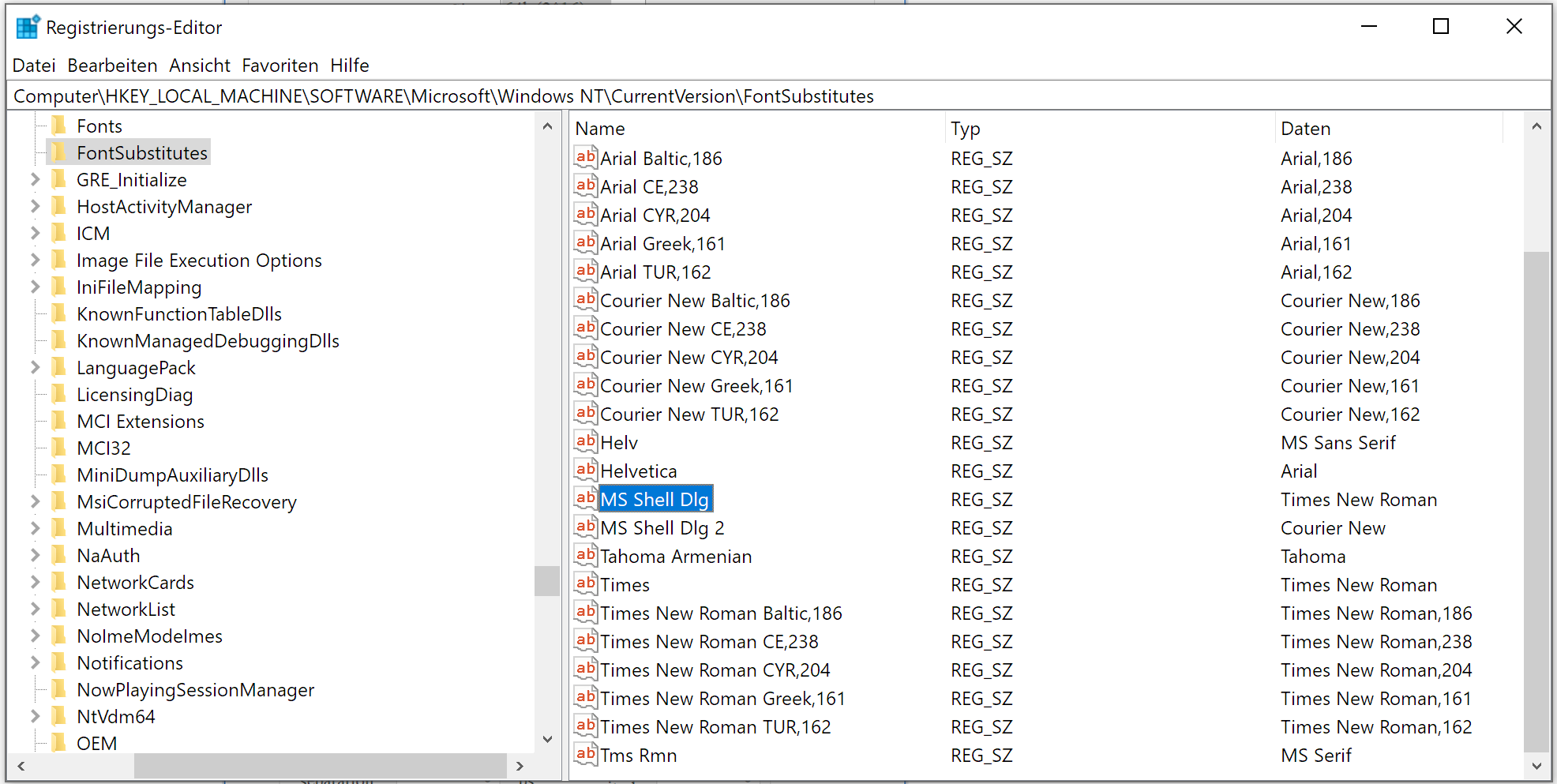The height and width of the screenshot is (784, 1557).
Task: Click the string value icon beside MS Shell Dlg 2
Action: pyautogui.click(x=586, y=527)
